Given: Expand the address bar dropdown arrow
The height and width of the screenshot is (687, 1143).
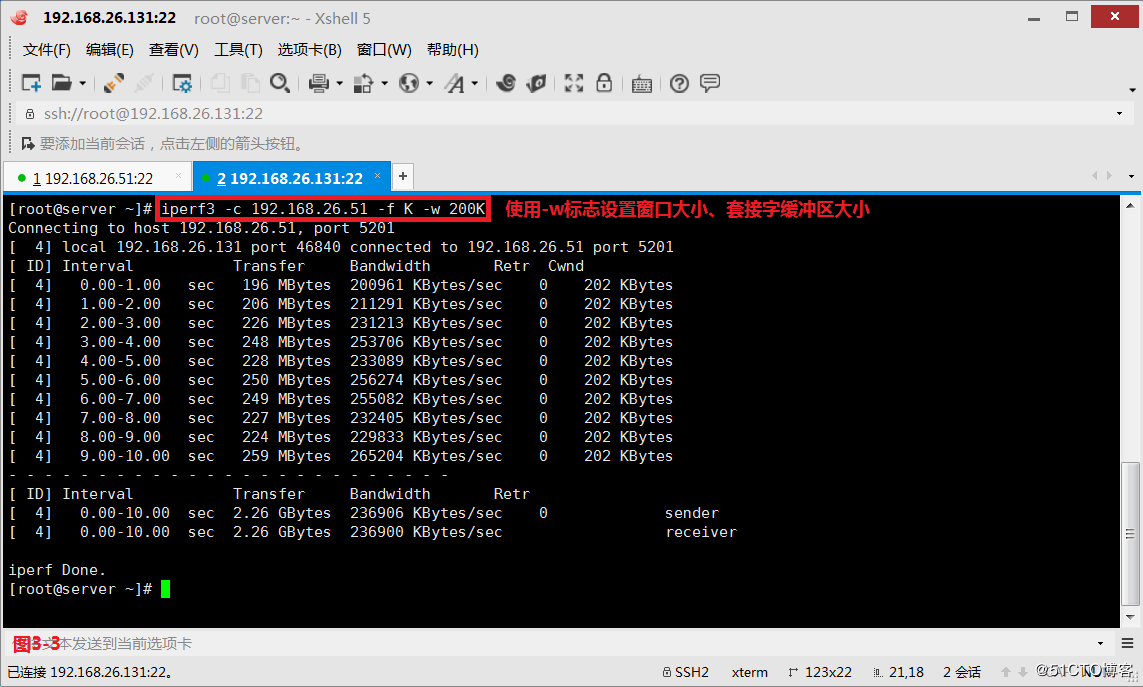Looking at the screenshot, I should (1120, 114).
